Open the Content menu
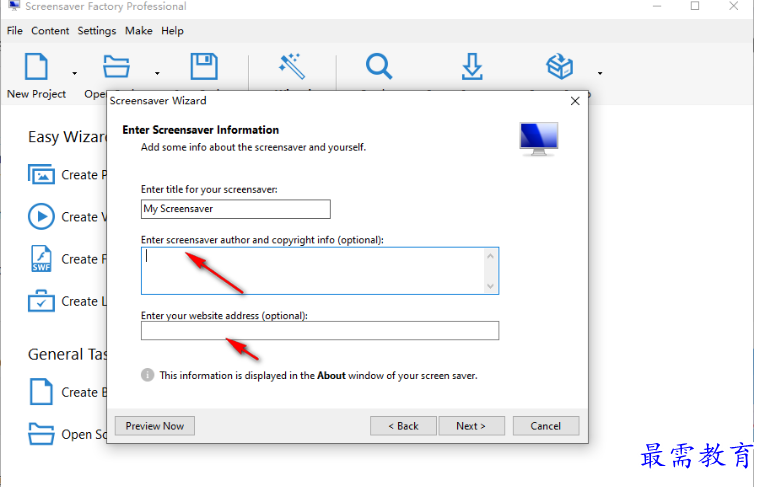Screen dimensions: 762x487 (50, 31)
